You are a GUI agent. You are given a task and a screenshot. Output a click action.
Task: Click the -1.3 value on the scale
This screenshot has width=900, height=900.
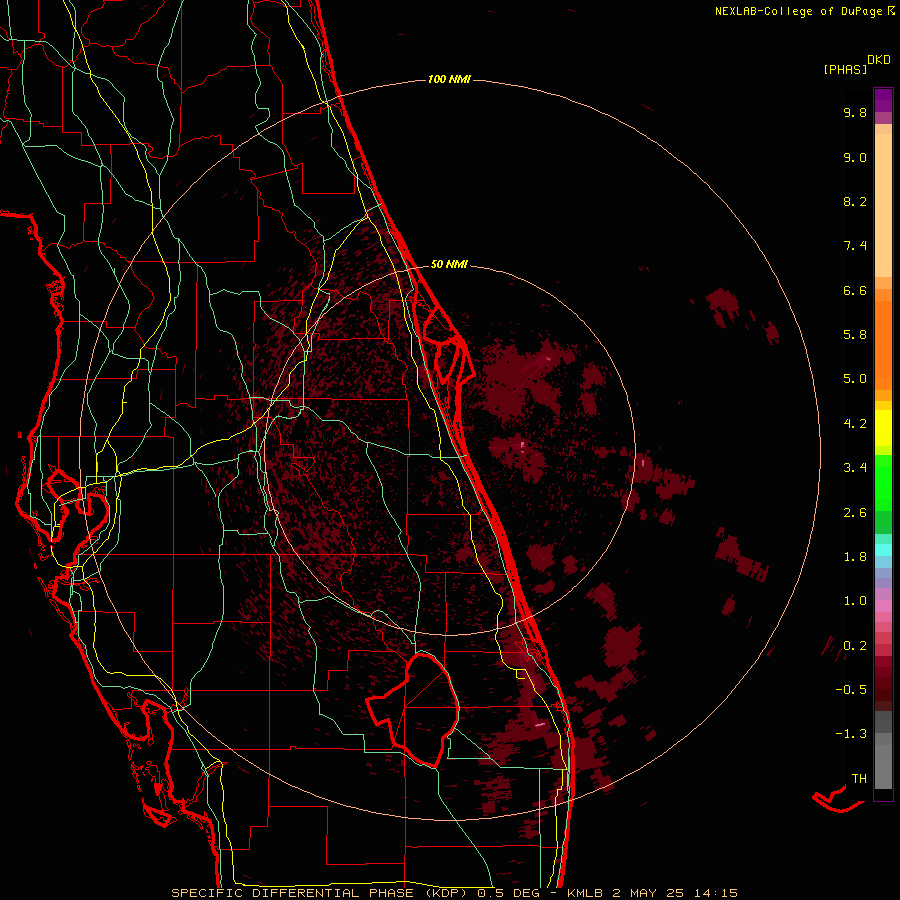point(851,734)
